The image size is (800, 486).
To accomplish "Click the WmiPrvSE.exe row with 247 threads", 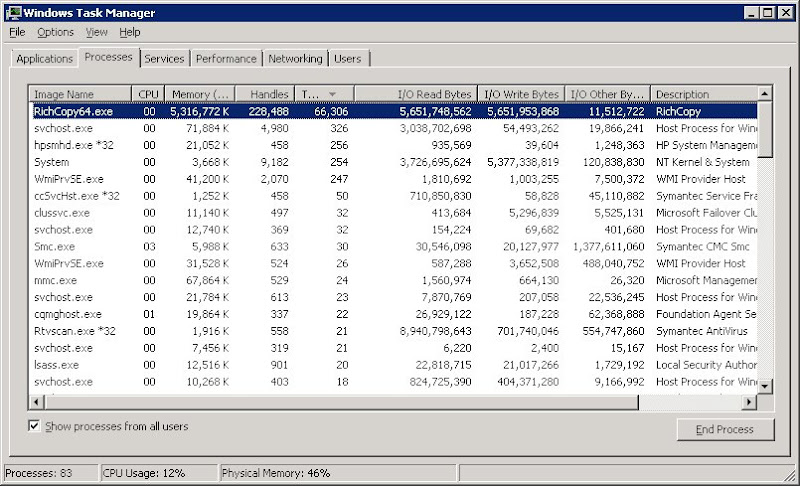I will pos(394,179).
